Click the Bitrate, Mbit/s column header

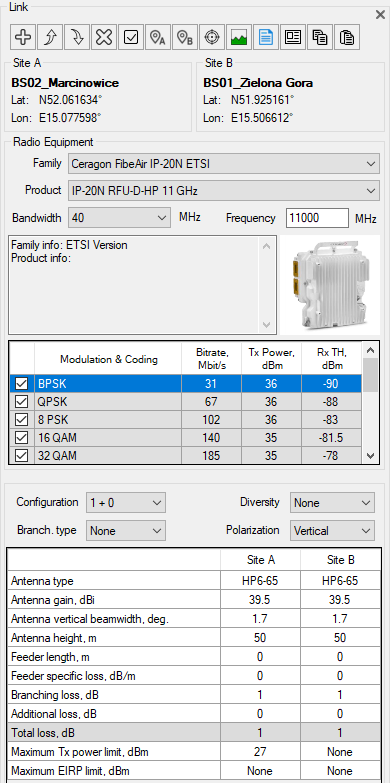tap(211, 359)
